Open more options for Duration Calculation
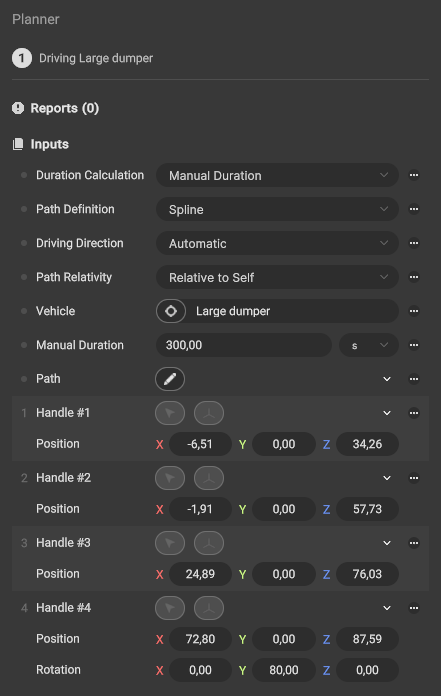441x696 pixels. click(414, 175)
